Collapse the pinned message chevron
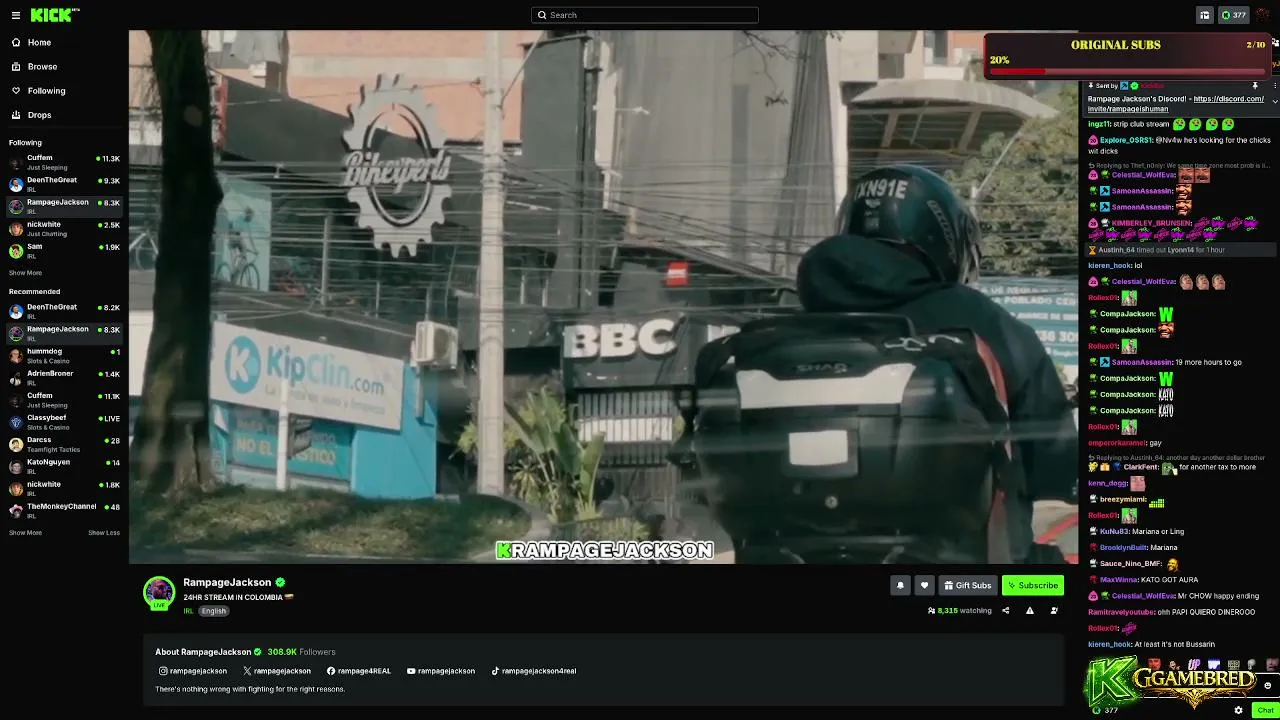The image size is (1280, 720). [x=1273, y=100]
